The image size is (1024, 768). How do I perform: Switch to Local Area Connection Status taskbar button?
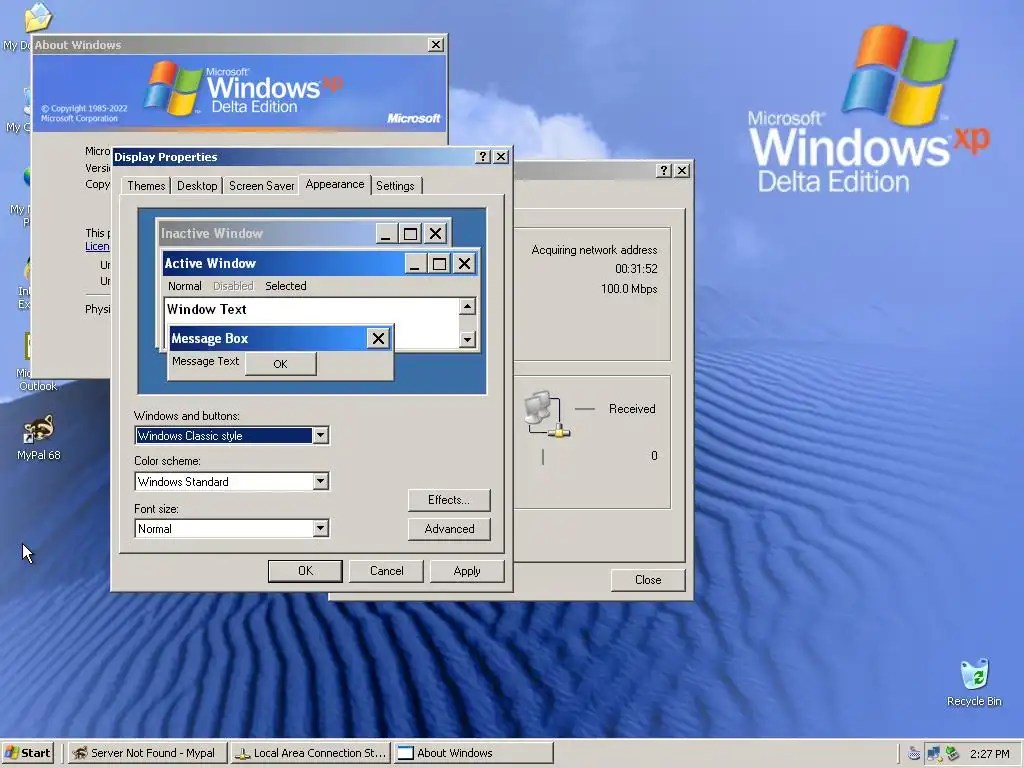pyautogui.click(x=311, y=753)
